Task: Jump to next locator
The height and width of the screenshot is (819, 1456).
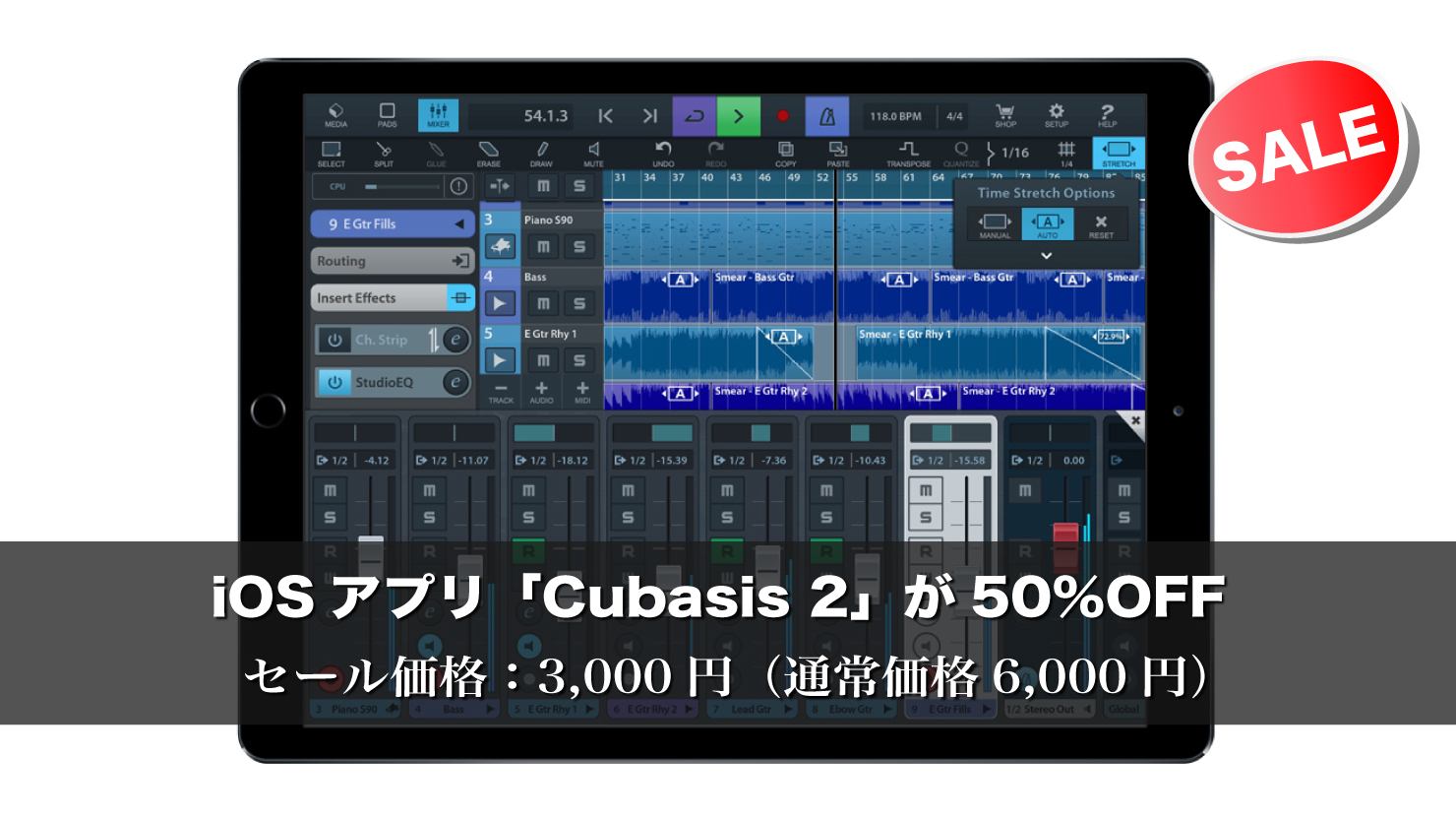Action: 649,116
